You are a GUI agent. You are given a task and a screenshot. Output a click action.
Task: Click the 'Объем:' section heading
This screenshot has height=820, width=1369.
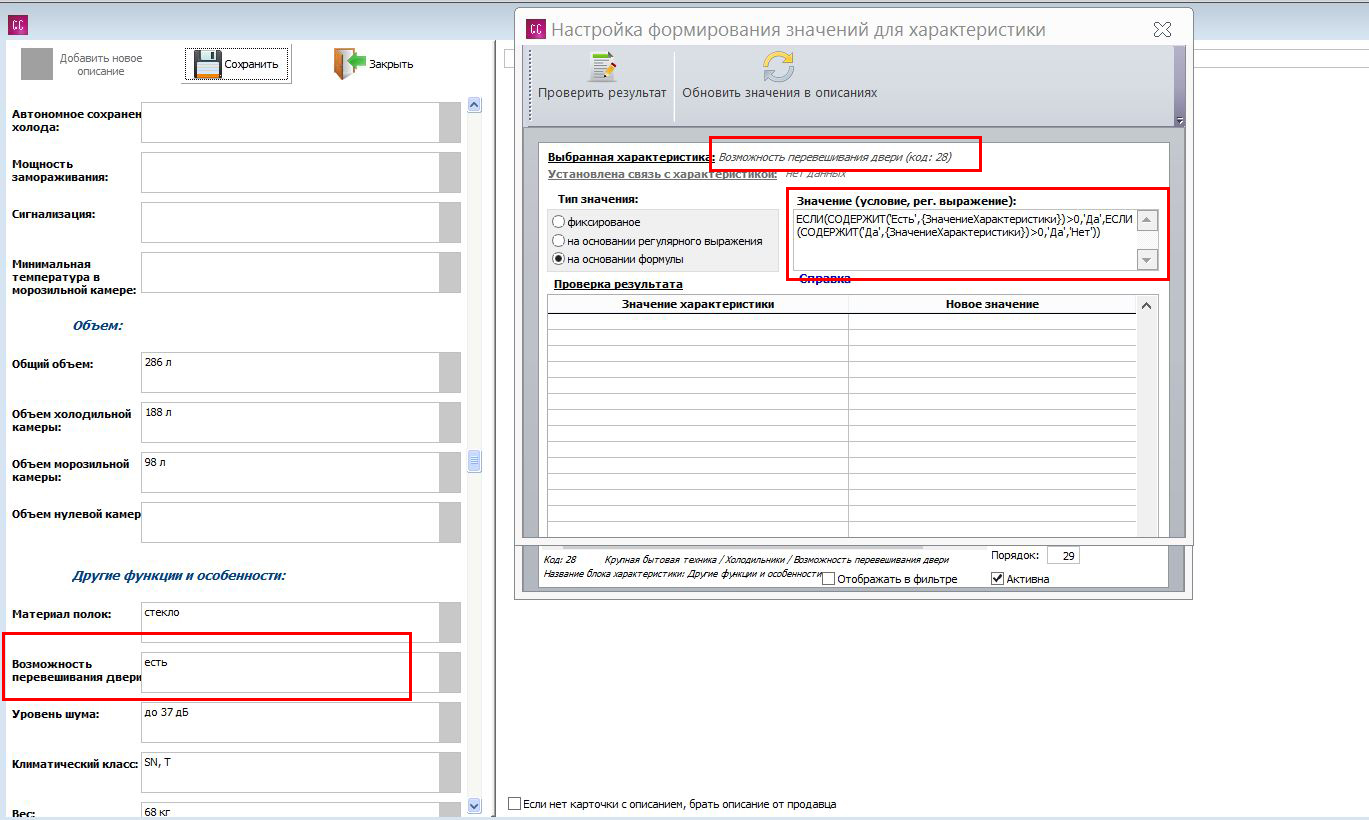[x=97, y=326]
